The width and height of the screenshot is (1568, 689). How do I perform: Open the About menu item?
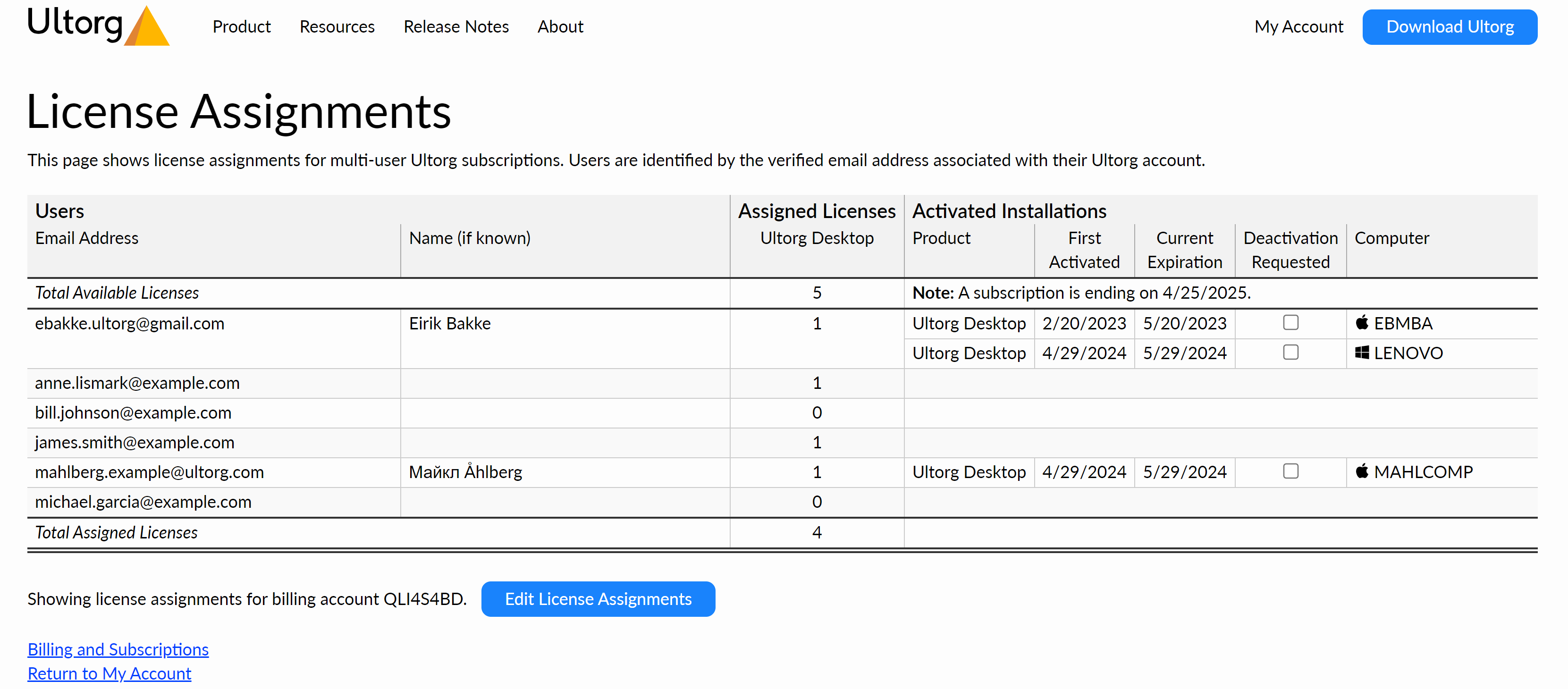560,27
